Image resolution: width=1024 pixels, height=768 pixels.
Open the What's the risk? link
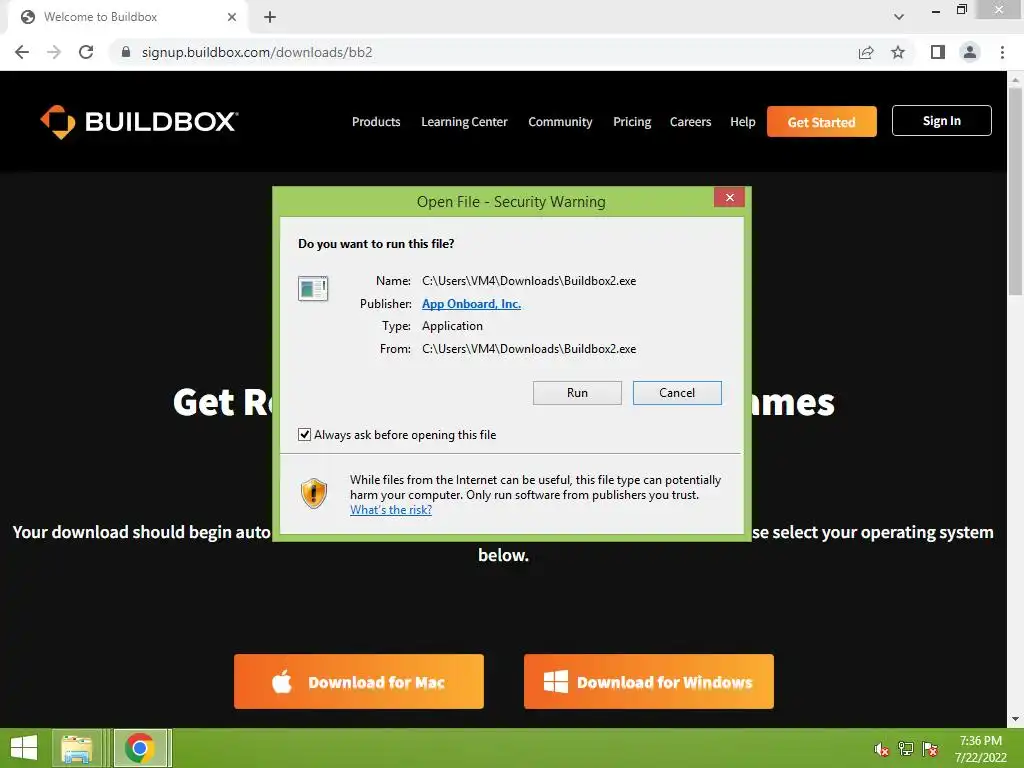[x=391, y=510]
